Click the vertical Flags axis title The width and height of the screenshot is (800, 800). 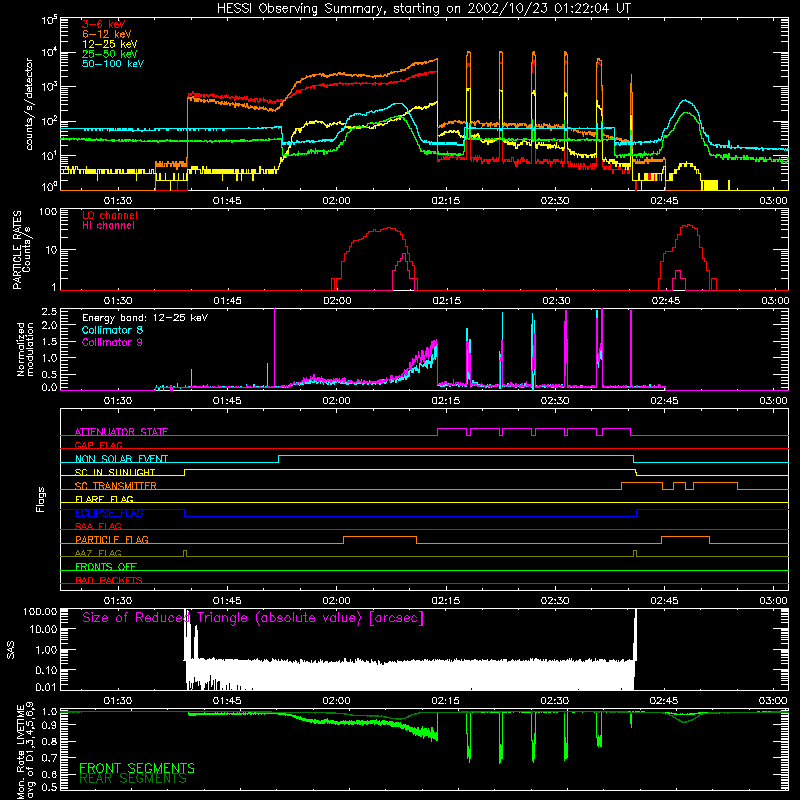tap(41, 499)
